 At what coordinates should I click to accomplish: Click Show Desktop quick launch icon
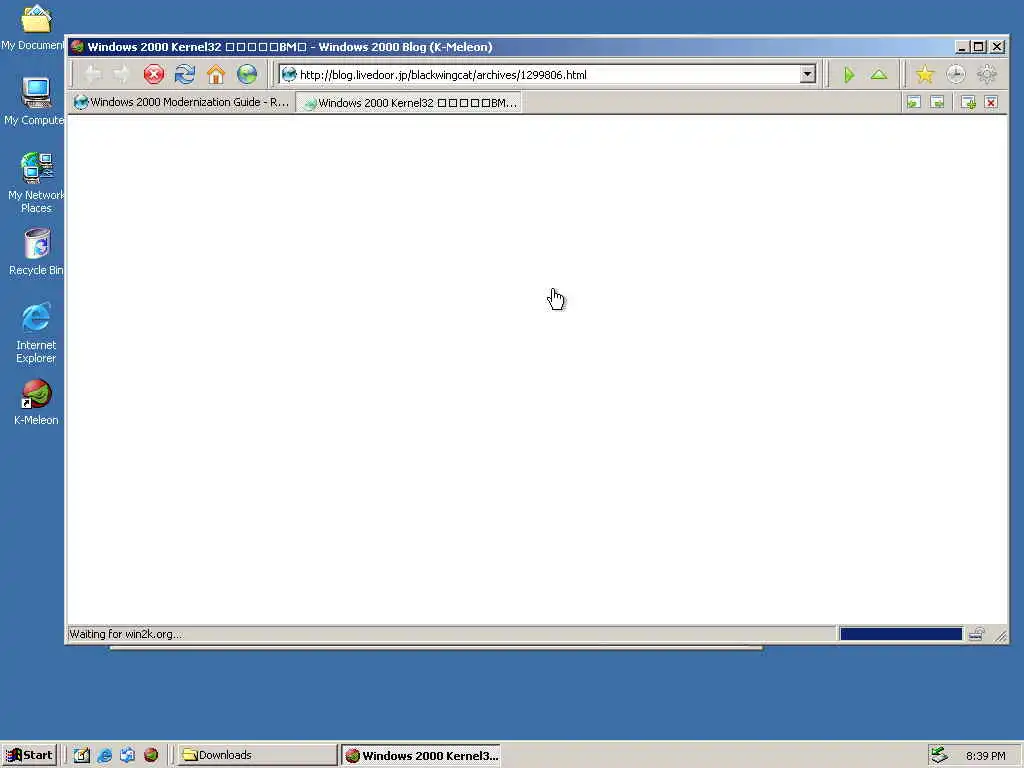(82, 756)
